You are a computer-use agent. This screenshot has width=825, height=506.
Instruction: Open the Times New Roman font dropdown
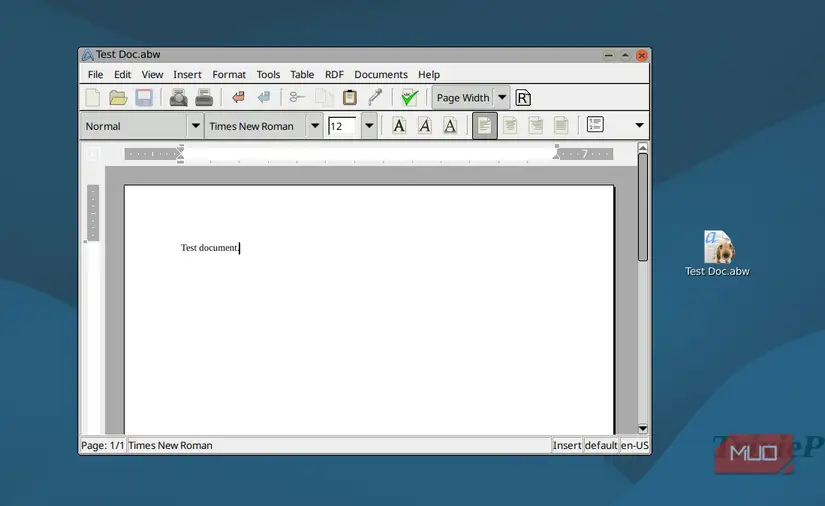pos(315,126)
